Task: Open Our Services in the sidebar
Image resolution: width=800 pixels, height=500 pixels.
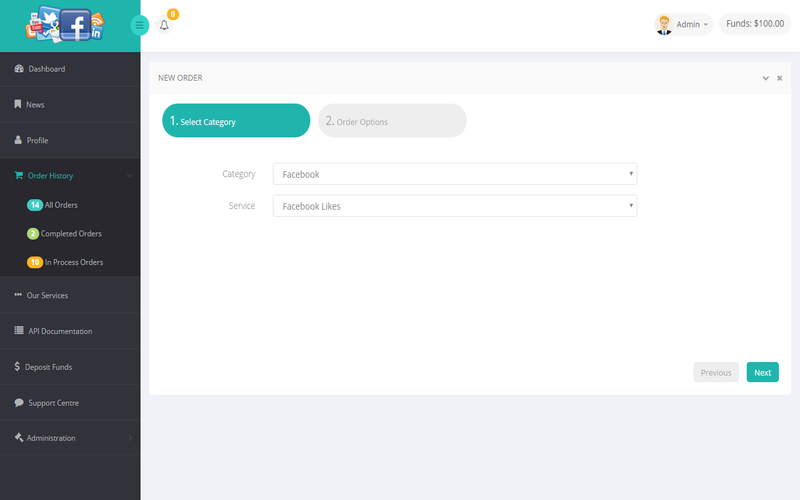Action: (70, 295)
